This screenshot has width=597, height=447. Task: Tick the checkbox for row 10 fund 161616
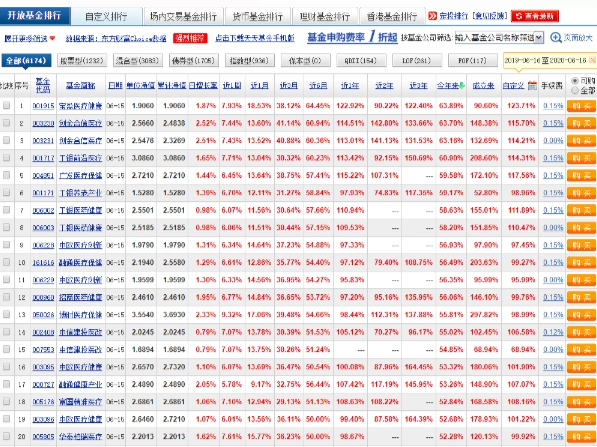click(x=6, y=262)
